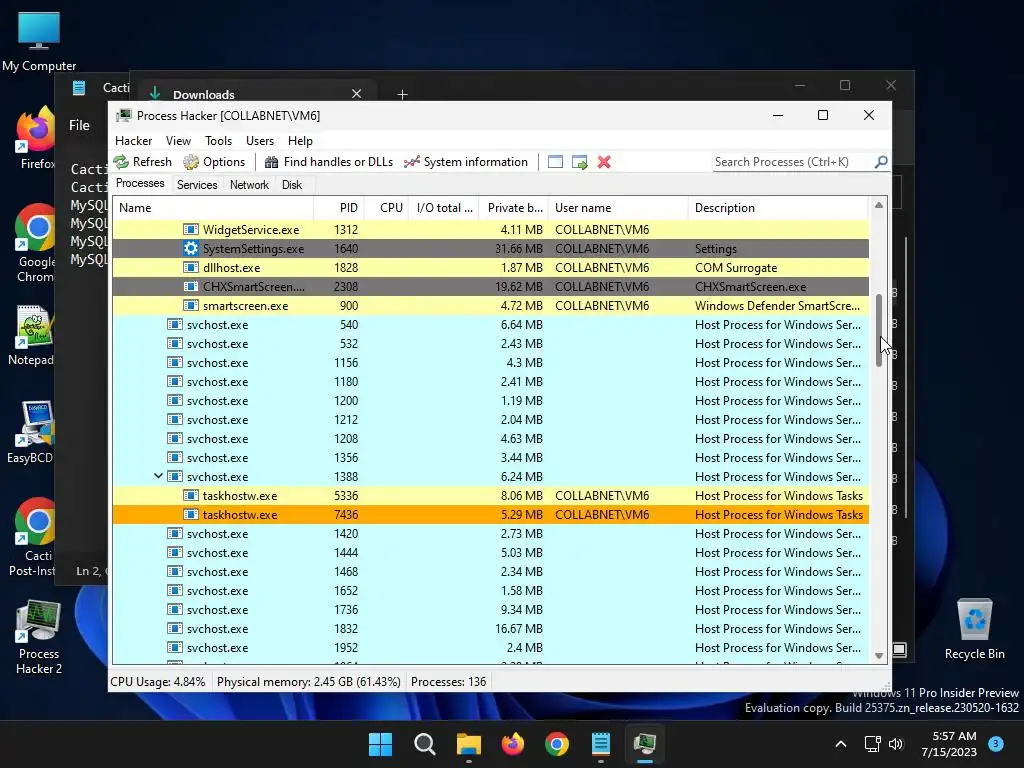
Task: Click the scroll down arrow of process list
Action: point(879,656)
